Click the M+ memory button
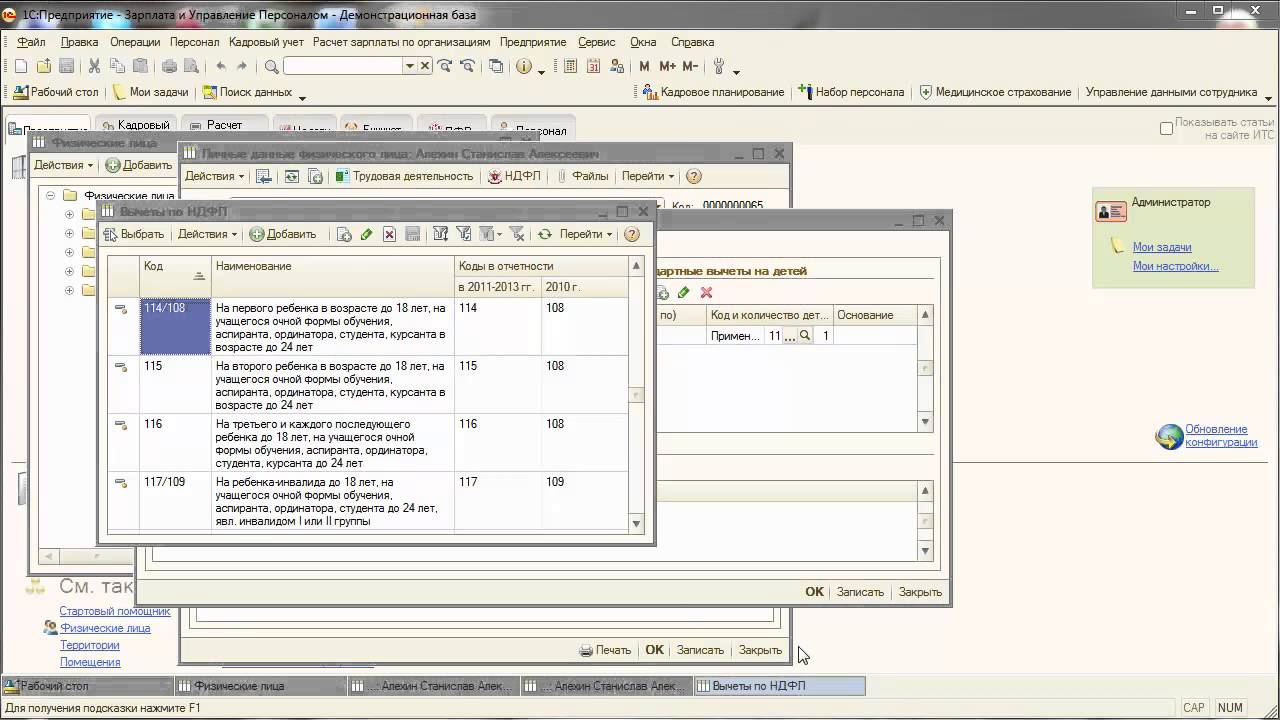The height and width of the screenshot is (720, 1280). [667, 66]
